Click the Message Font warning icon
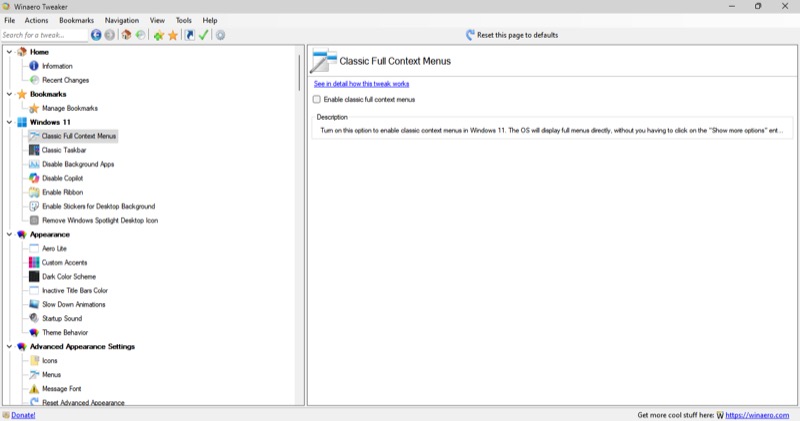 (34, 388)
